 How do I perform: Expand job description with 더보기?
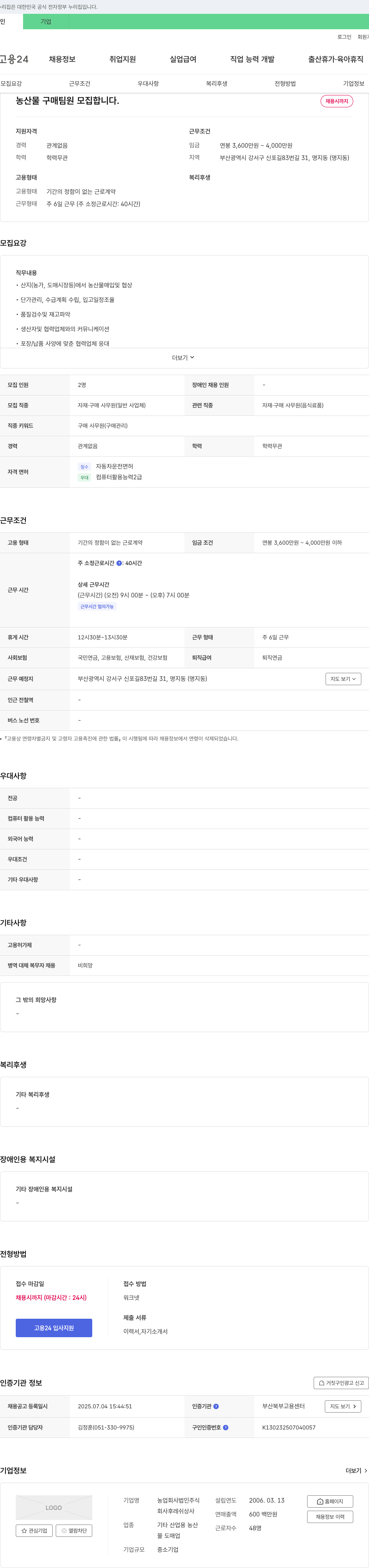[x=183, y=358]
